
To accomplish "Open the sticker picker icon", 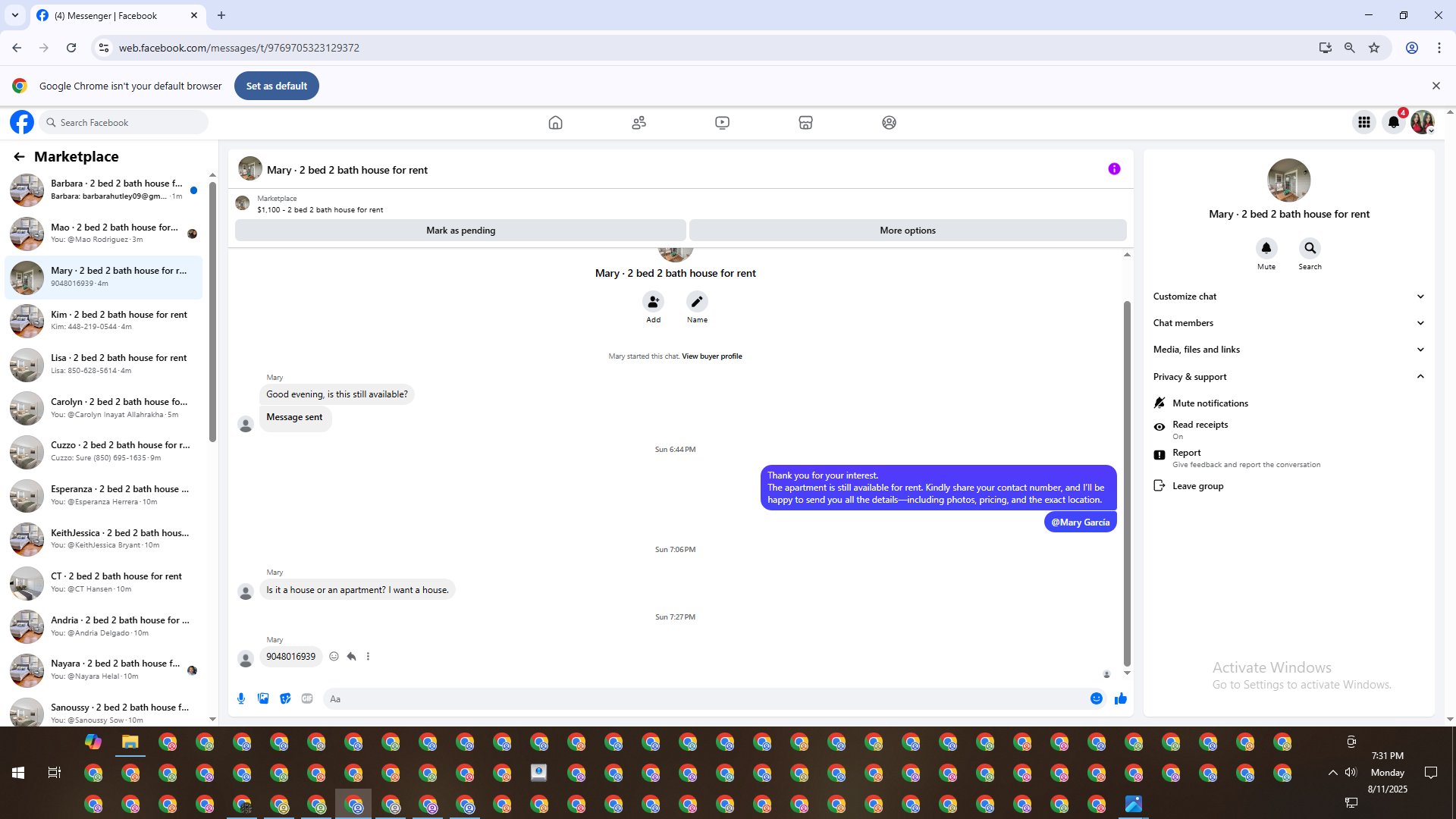I will click(285, 698).
